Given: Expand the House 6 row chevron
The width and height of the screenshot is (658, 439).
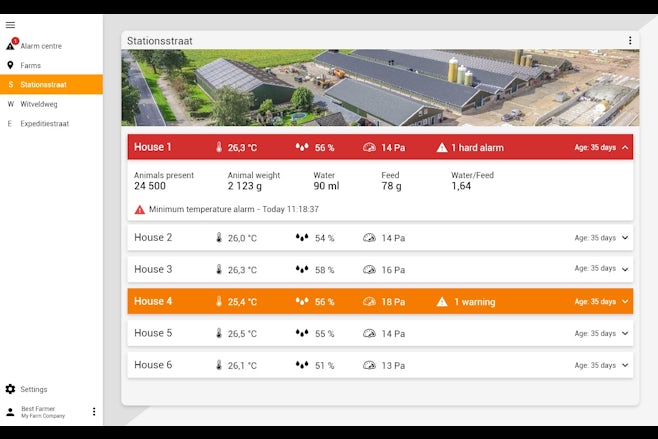Looking at the screenshot, I should coord(625,366).
